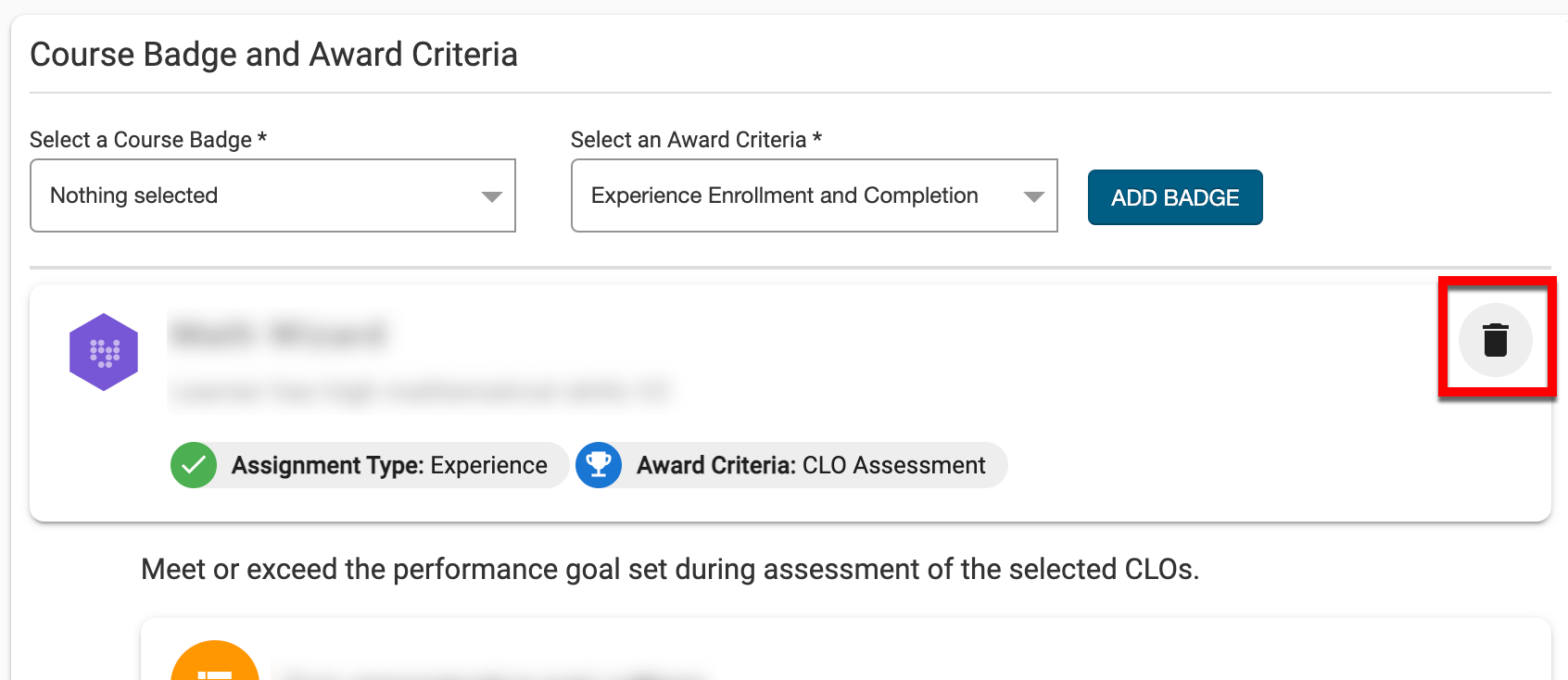This screenshot has height=680, width=1568.
Task: Click the purple hexagon badge icon
Action: pyautogui.click(x=104, y=352)
